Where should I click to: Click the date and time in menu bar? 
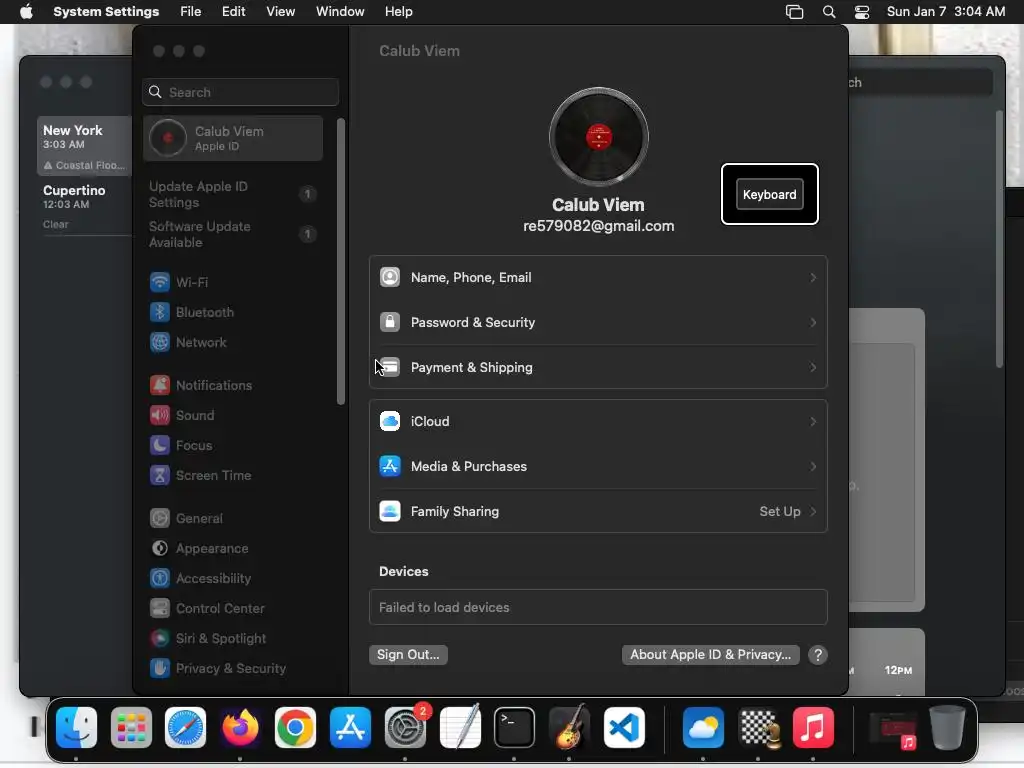point(946,12)
